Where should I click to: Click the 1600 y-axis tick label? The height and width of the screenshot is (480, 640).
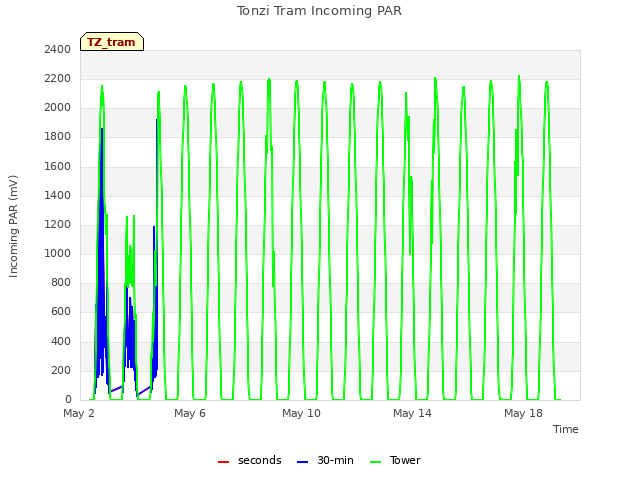pos(58,166)
